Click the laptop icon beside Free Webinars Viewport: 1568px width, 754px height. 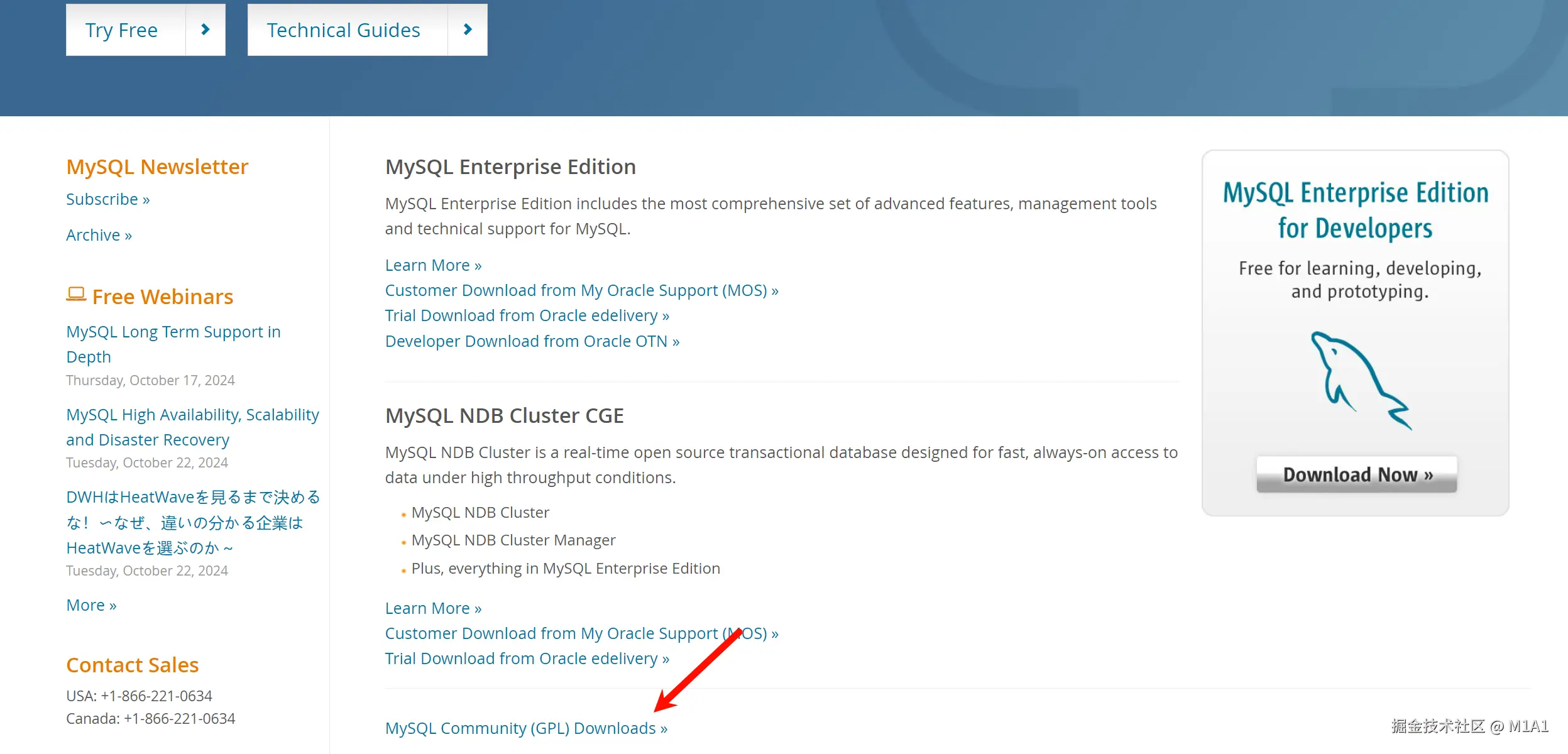pos(76,295)
